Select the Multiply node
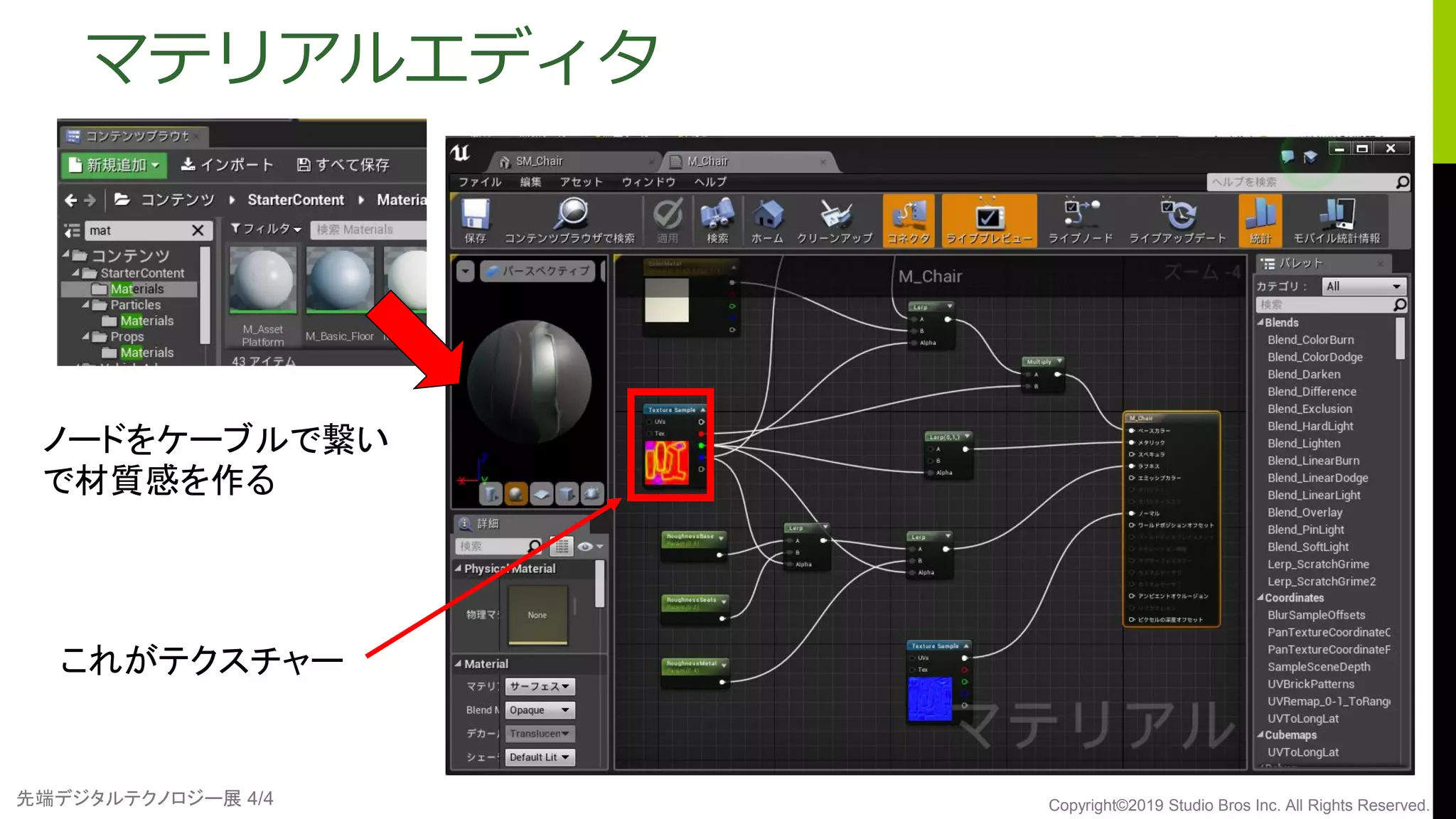Viewport: 1456px width, 819px height. tap(1042, 374)
